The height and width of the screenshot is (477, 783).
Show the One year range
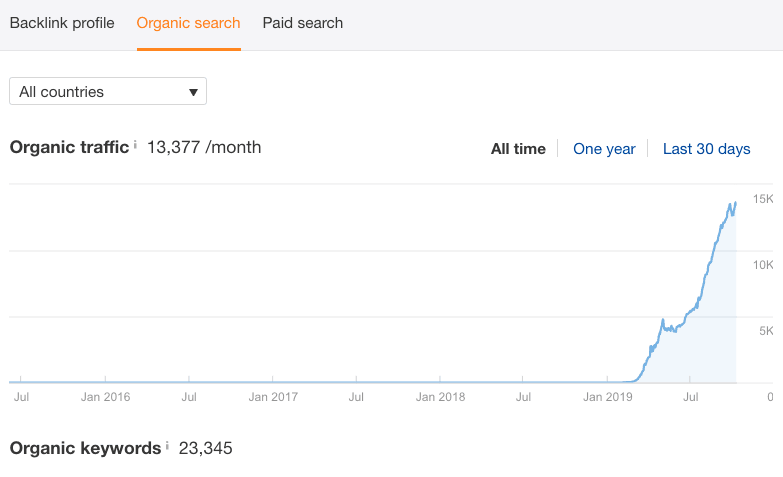(x=604, y=149)
